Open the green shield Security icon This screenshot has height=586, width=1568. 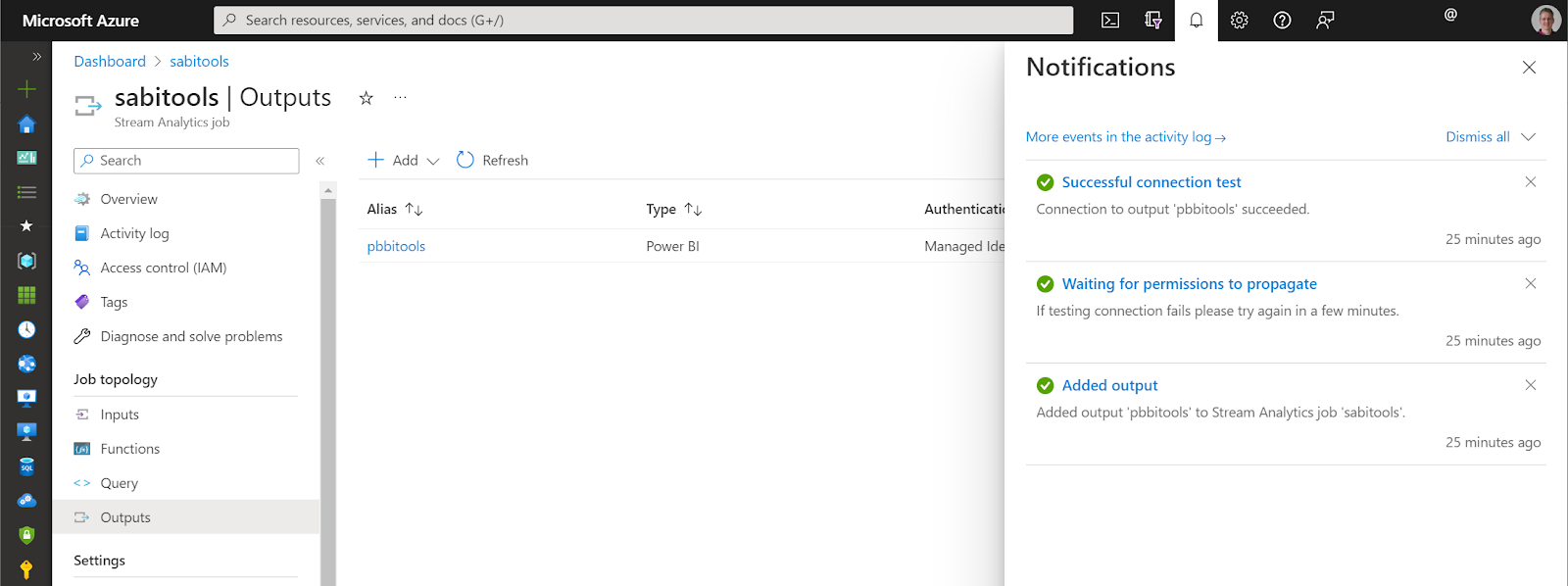26,535
